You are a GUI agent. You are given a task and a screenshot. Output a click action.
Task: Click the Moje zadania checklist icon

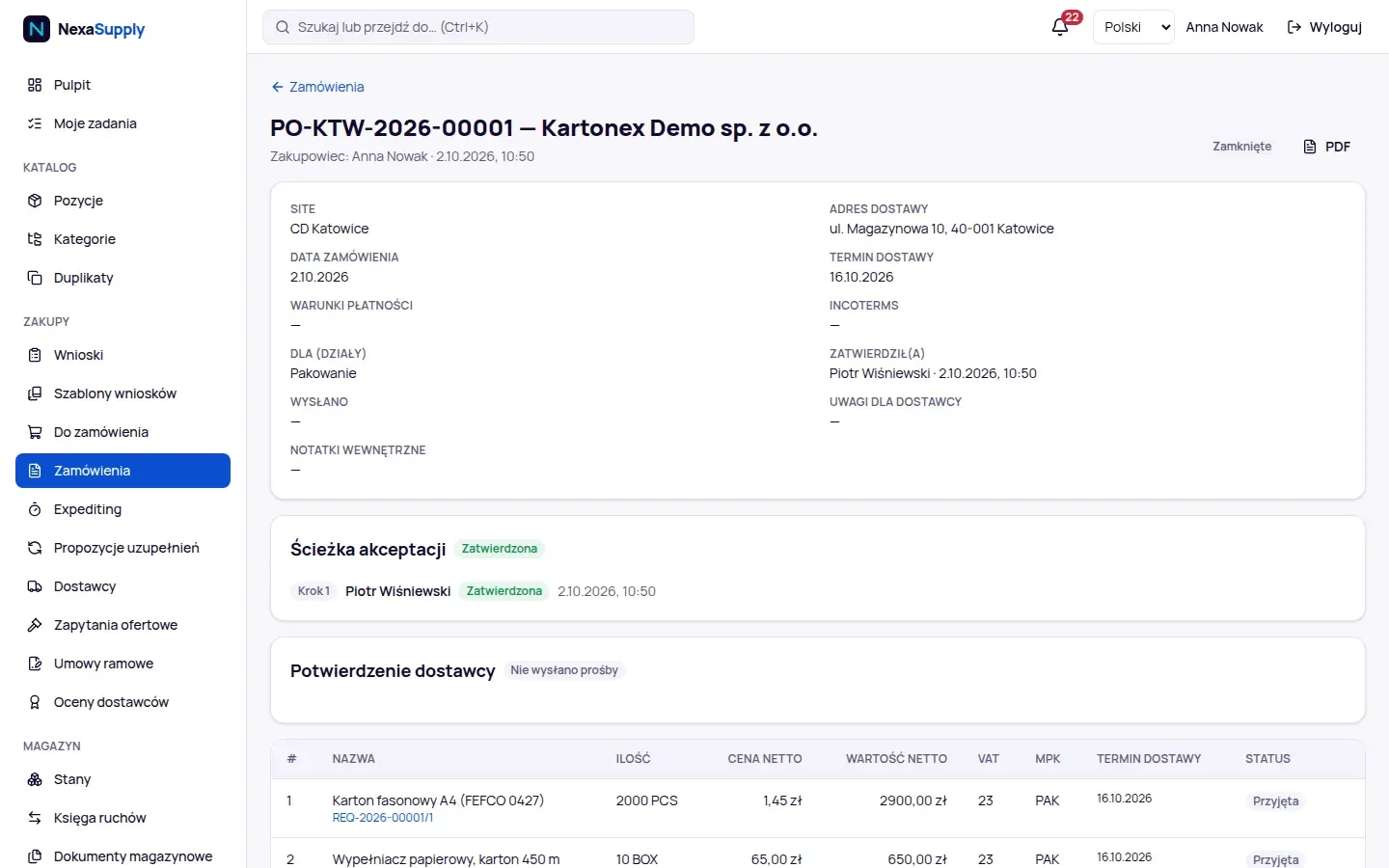pyautogui.click(x=35, y=123)
